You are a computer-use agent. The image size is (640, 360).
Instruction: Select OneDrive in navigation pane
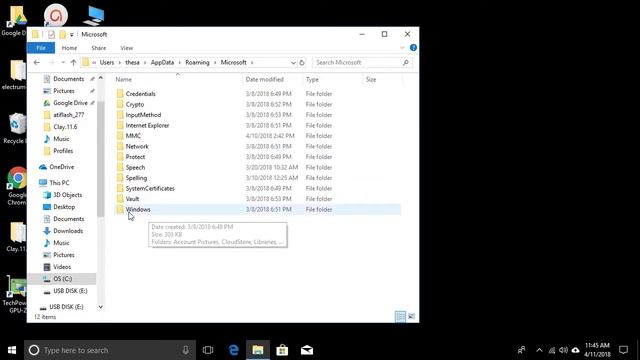coord(62,167)
